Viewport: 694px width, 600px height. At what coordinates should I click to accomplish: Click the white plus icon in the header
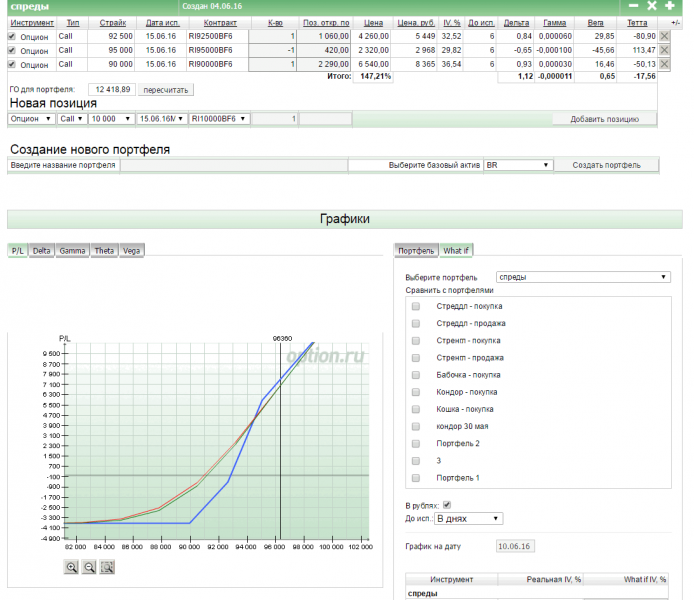pos(669,6)
